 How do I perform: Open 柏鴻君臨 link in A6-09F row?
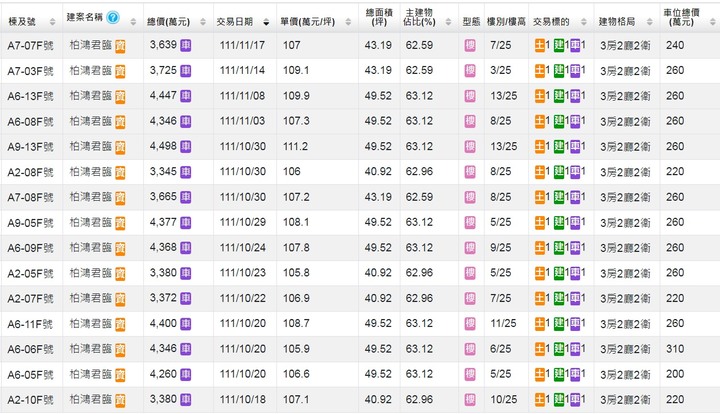[91, 247]
